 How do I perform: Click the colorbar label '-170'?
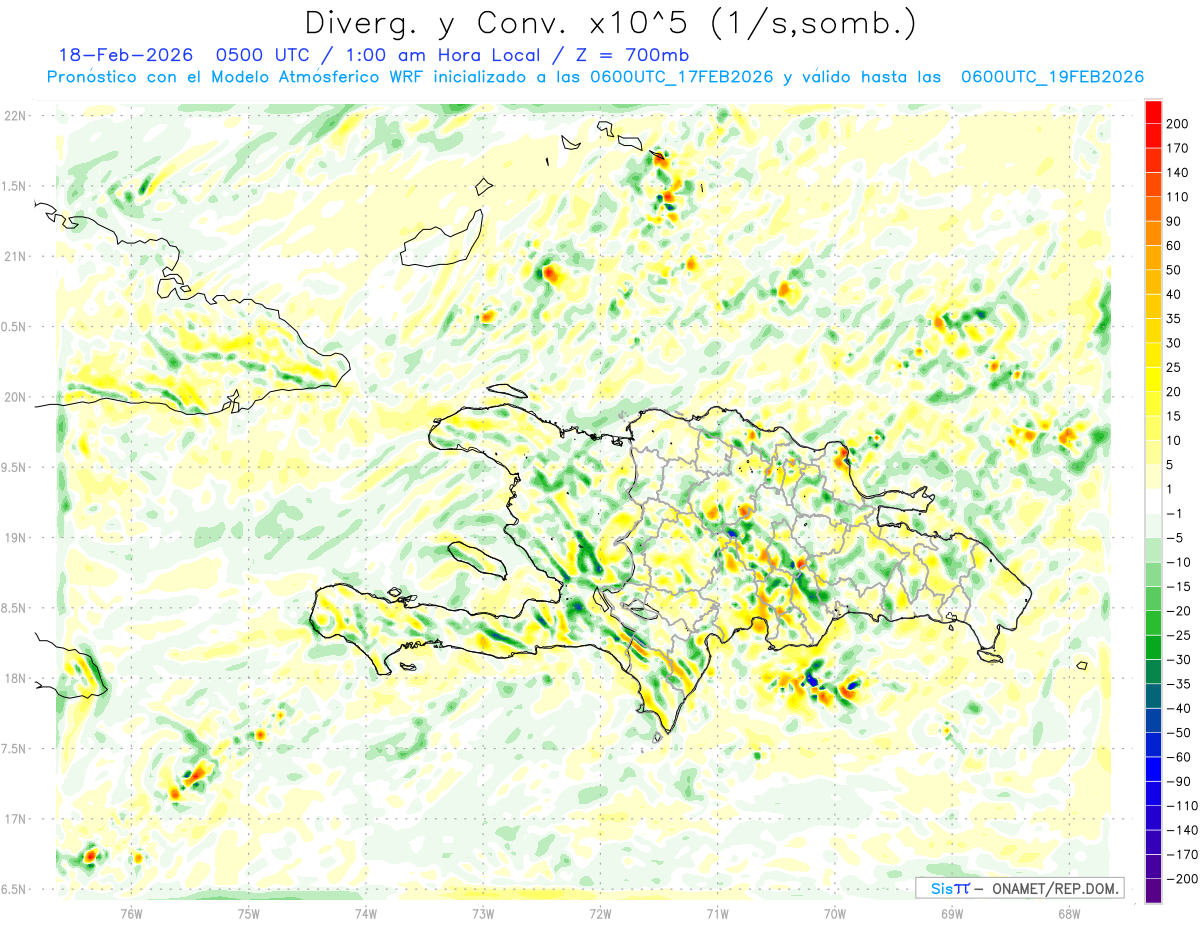click(1181, 854)
